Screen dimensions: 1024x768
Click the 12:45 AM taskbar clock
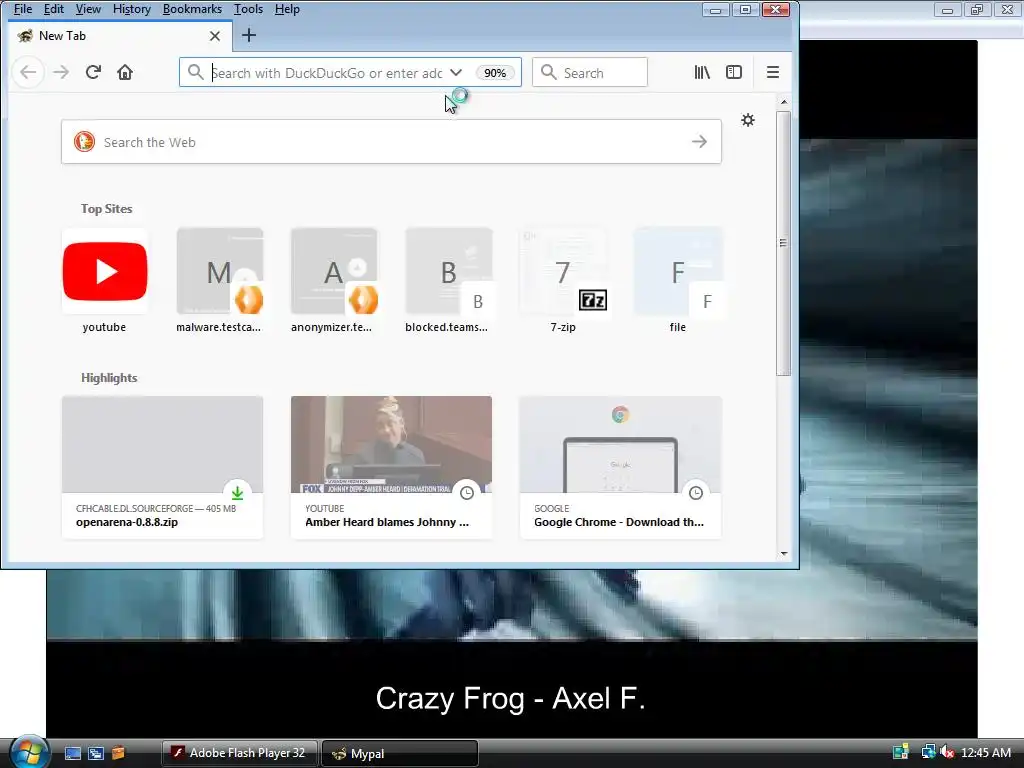coord(986,753)
